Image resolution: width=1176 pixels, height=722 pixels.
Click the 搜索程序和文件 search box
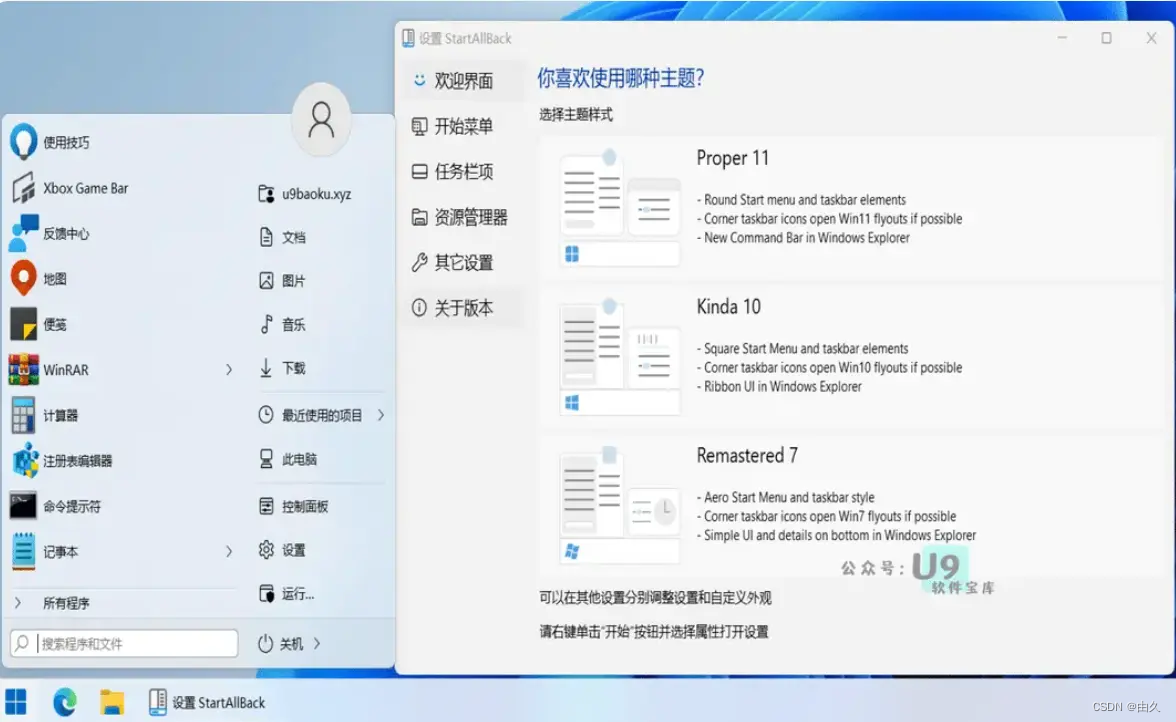point(123,642)
